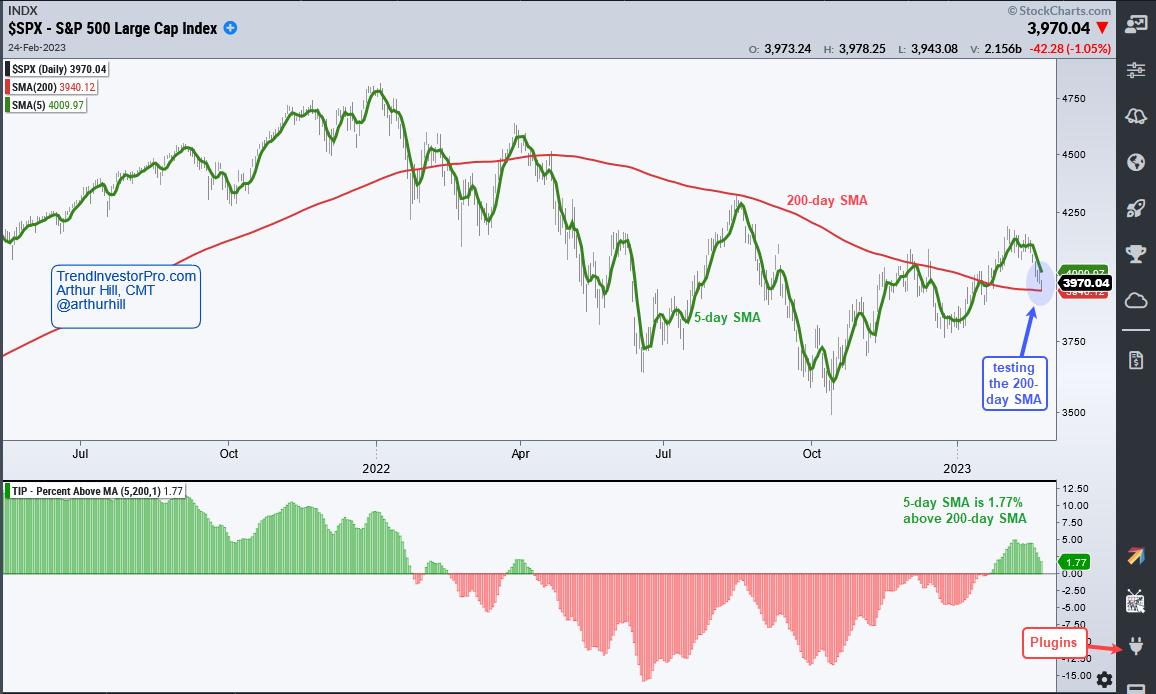This screenshot has width=1156, height=694.
Task: Click the blue plus icon beside the chart title
Action: coord(231,28)
